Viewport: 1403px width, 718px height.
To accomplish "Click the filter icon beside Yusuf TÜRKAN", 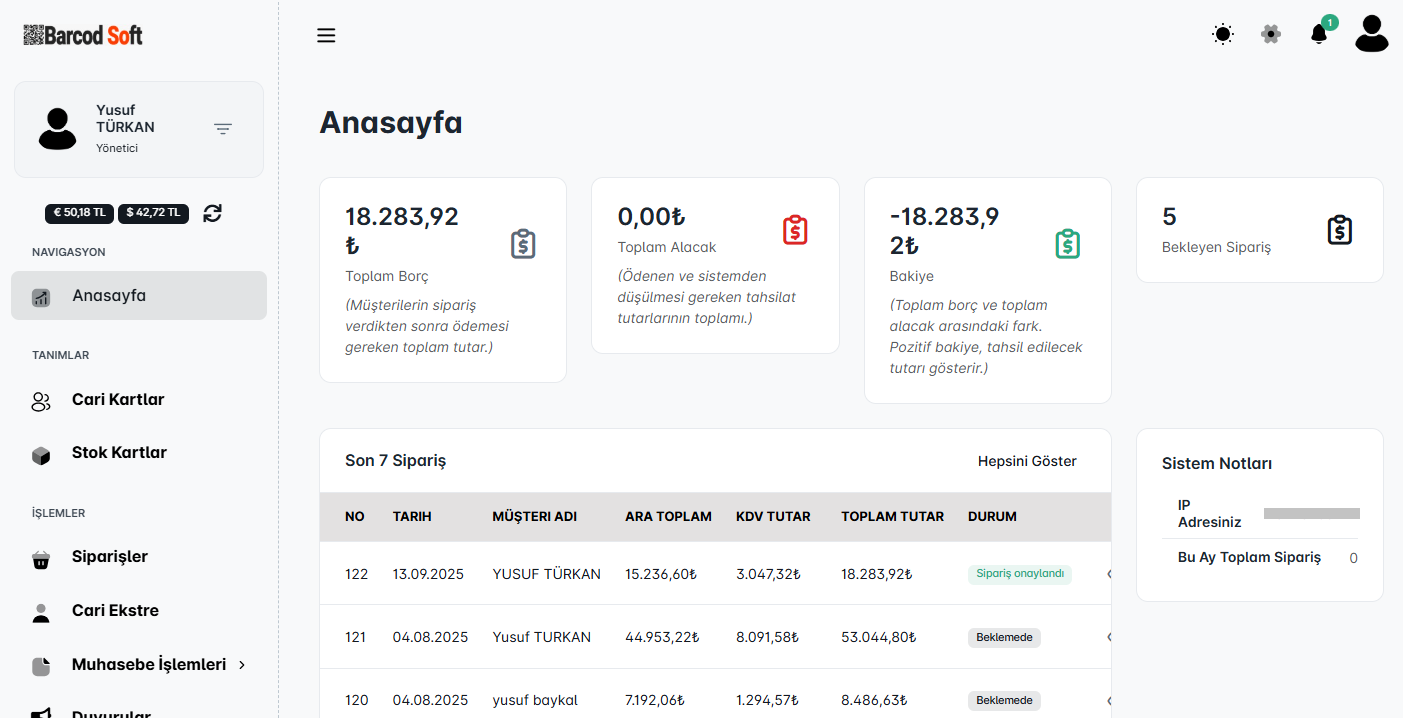I will [223, 129].
